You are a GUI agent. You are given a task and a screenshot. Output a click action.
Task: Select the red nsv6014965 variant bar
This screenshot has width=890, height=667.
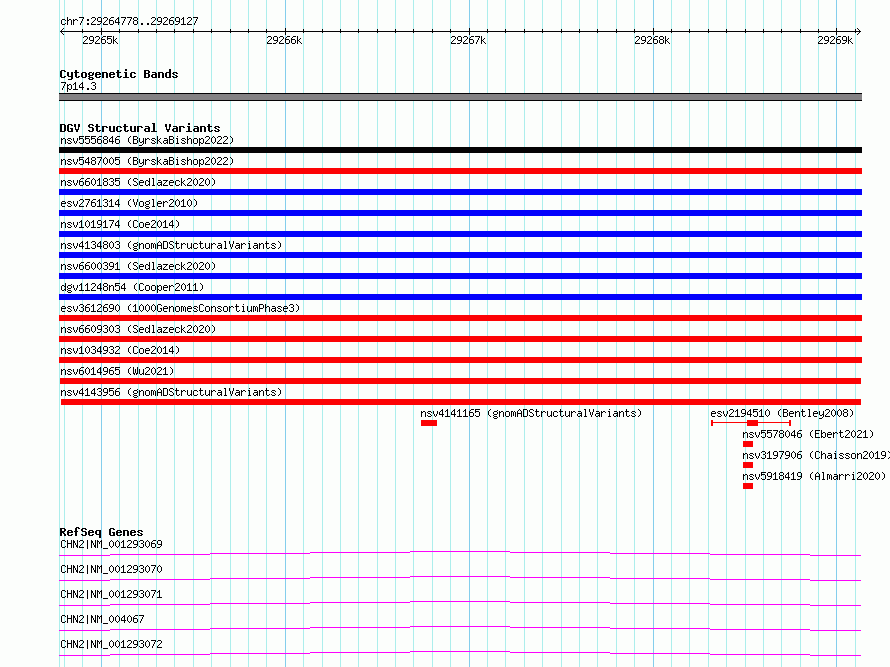point(460,381)
